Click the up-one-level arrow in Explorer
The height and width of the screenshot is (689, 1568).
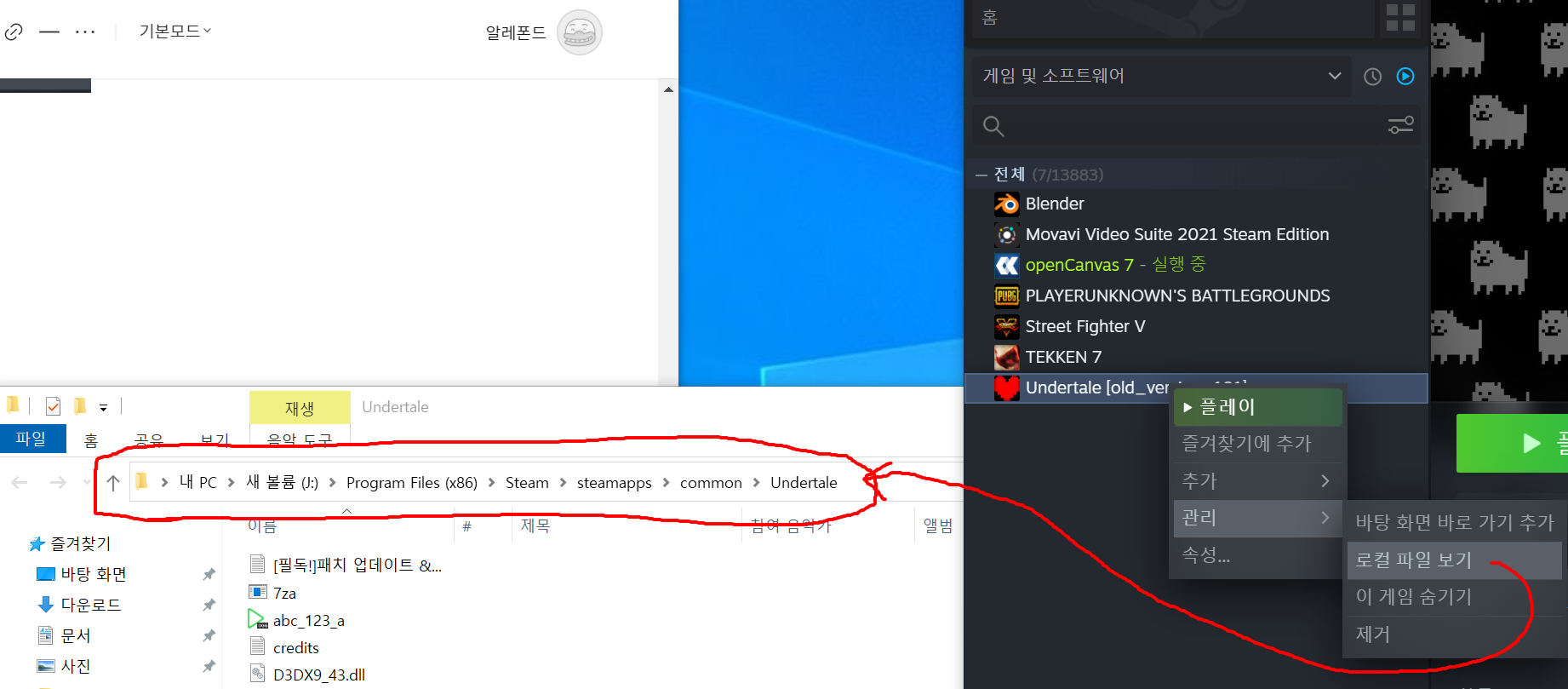tap(113, 483)
